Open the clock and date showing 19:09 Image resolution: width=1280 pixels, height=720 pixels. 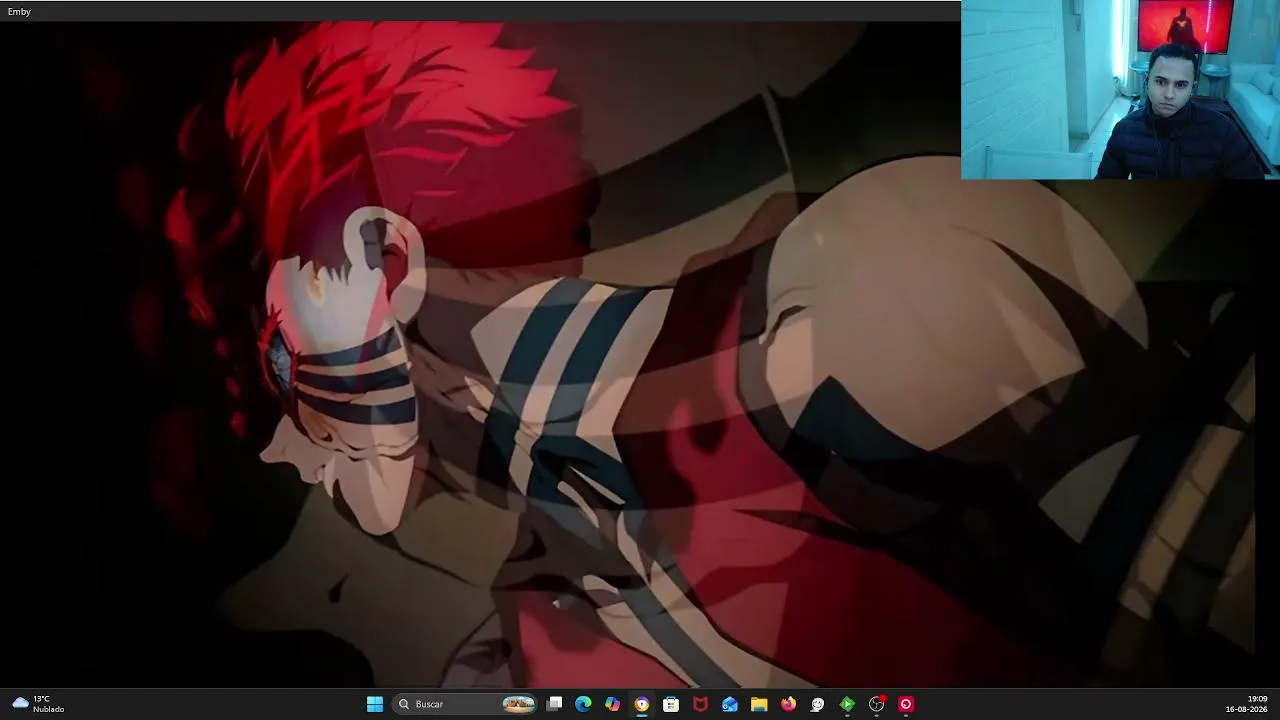pos(1246,704)
